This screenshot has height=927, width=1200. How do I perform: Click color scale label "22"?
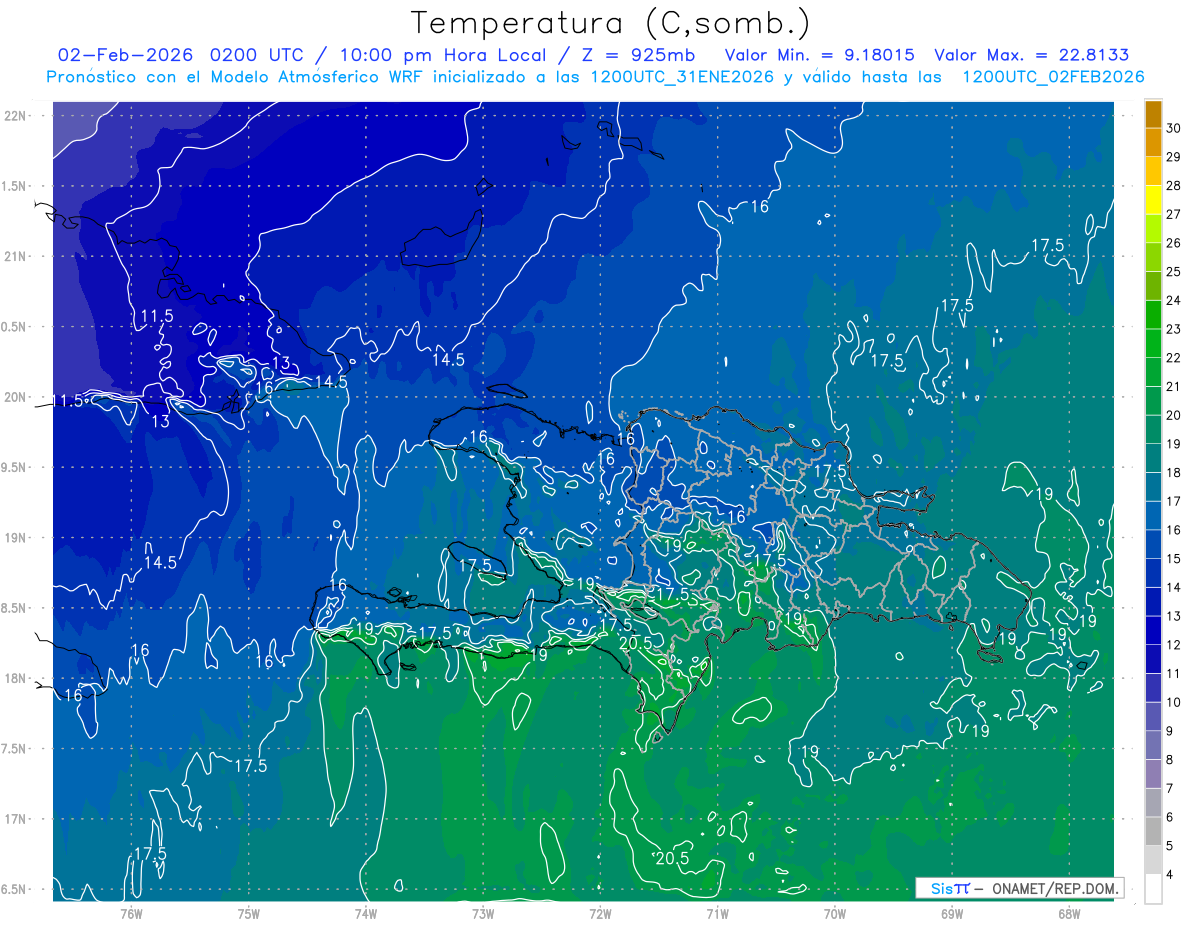[1173, 357]
